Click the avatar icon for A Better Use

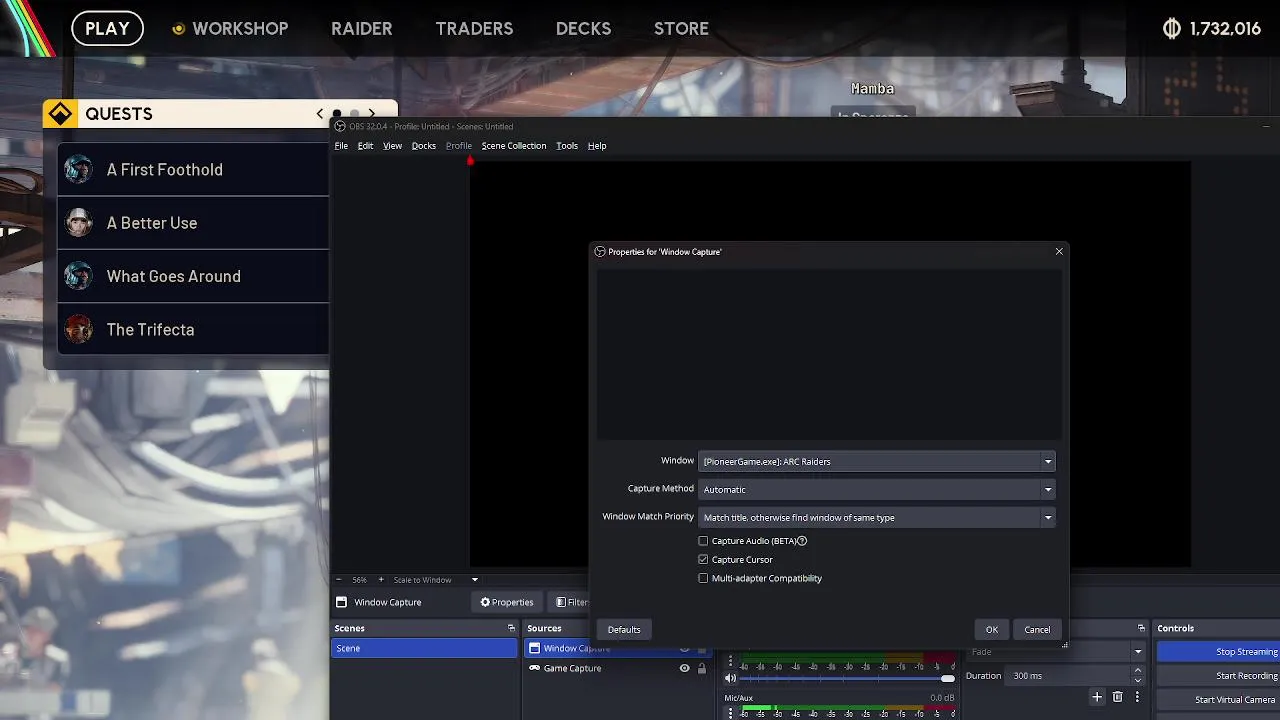click(79, 223)
